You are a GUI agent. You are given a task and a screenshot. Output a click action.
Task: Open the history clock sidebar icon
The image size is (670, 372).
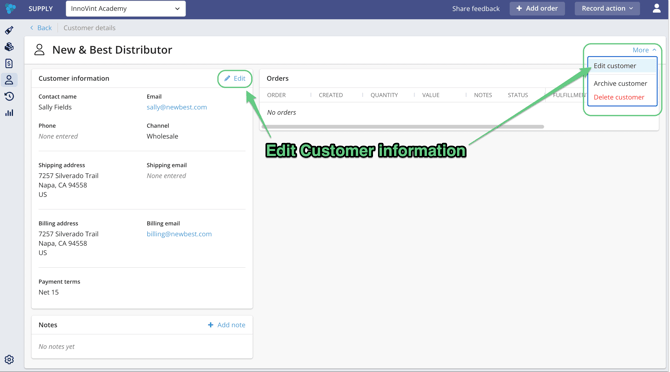(9, 96)
